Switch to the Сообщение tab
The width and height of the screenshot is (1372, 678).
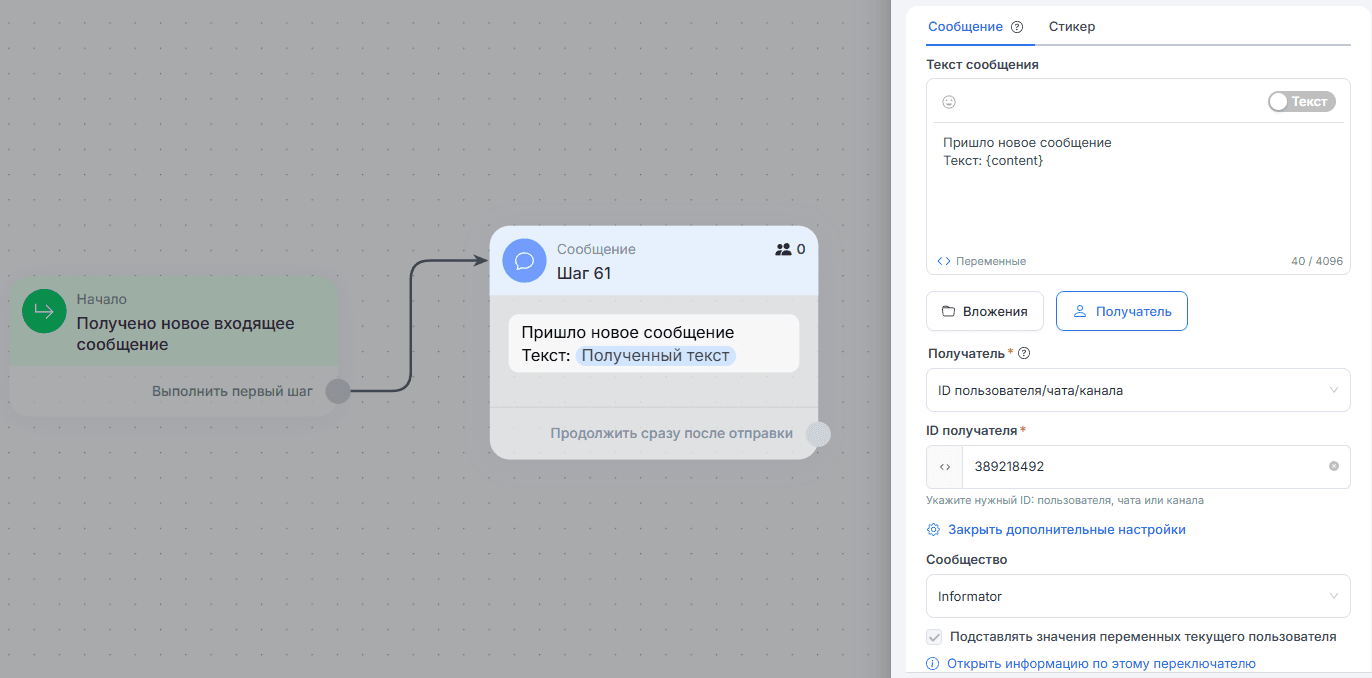(965, 27)
